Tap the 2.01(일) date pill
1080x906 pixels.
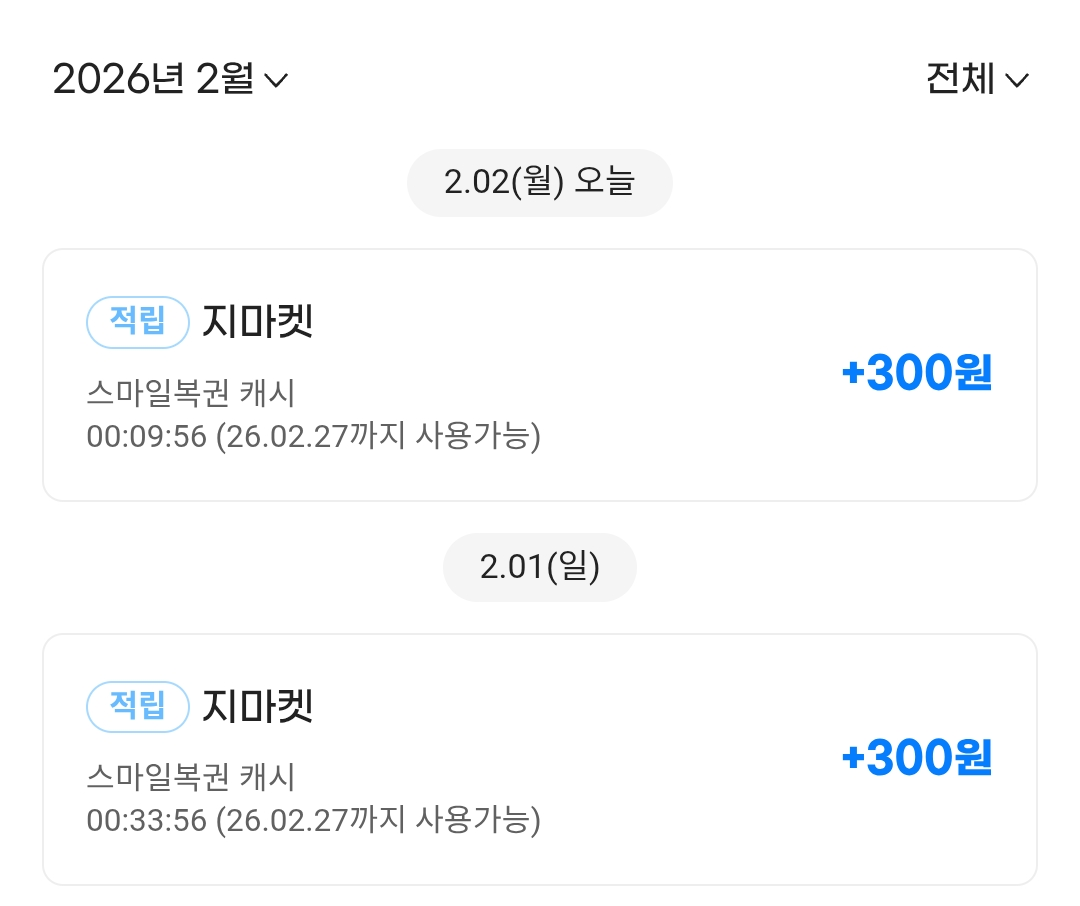[539, 567]
